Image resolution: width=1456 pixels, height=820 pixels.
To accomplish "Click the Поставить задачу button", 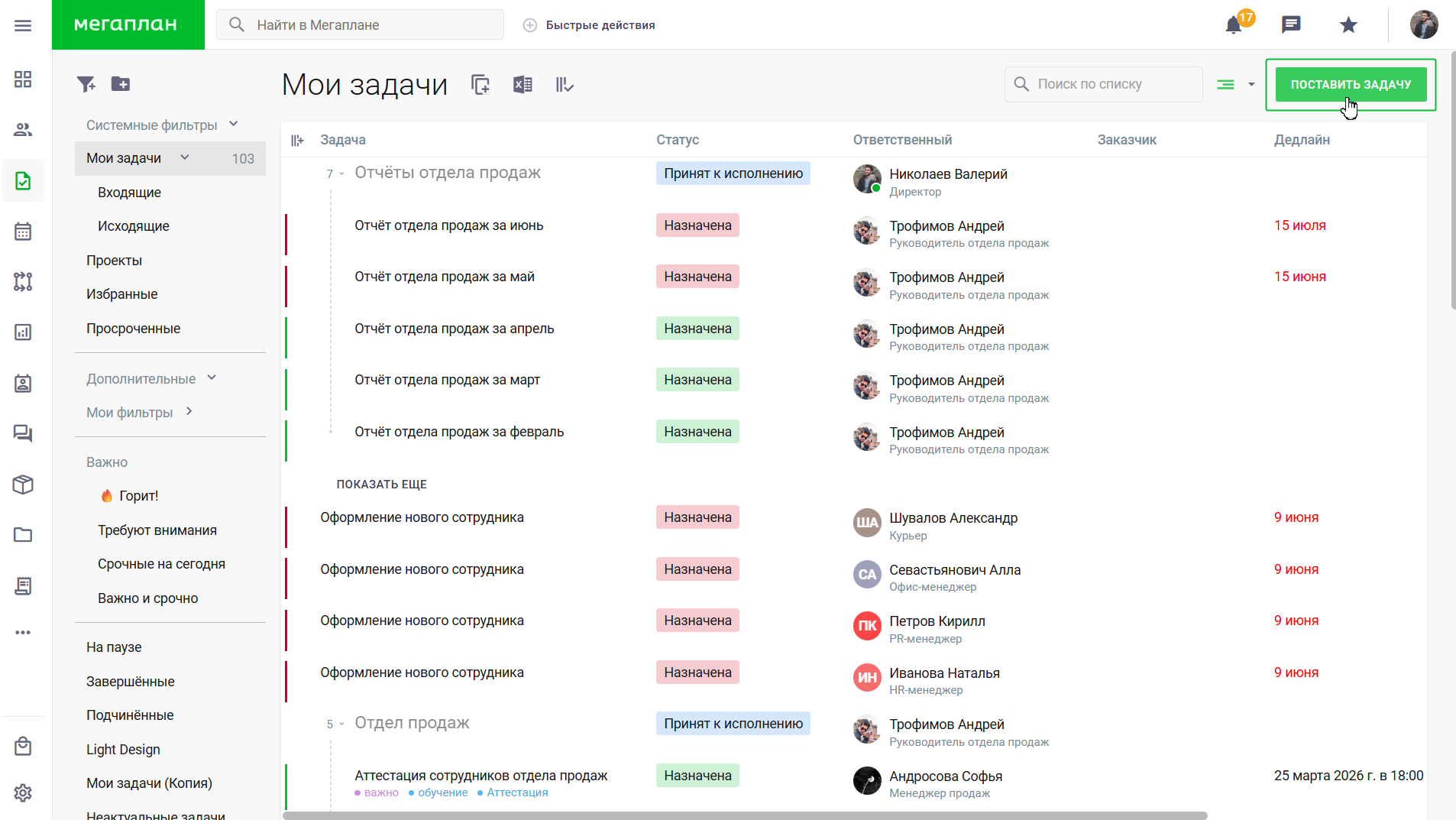I will click(x=1351, y=85).
